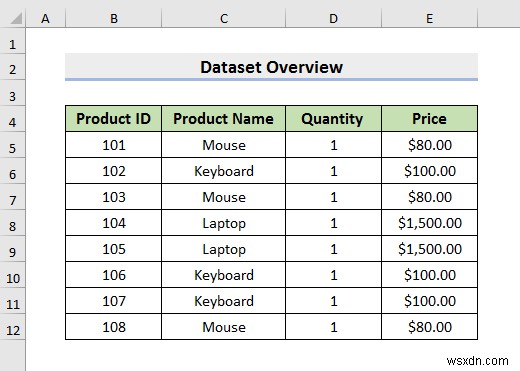Image resolution: width=520 pixels, height=371 pixels.
Task: Click cell with Product ID 108
Action: (113, 327)
